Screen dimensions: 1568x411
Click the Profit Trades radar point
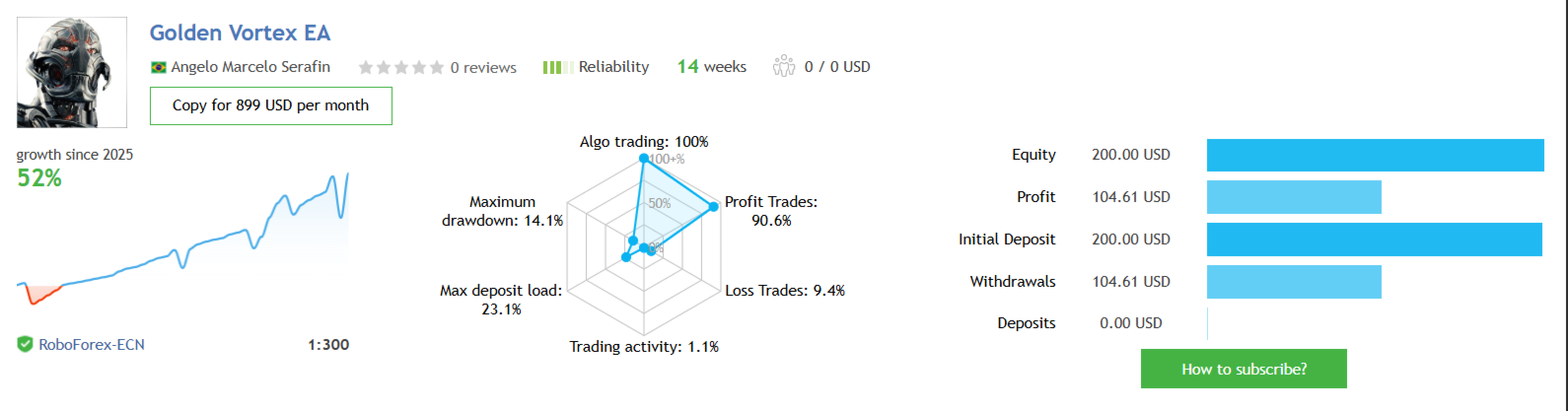coord(712,207)
